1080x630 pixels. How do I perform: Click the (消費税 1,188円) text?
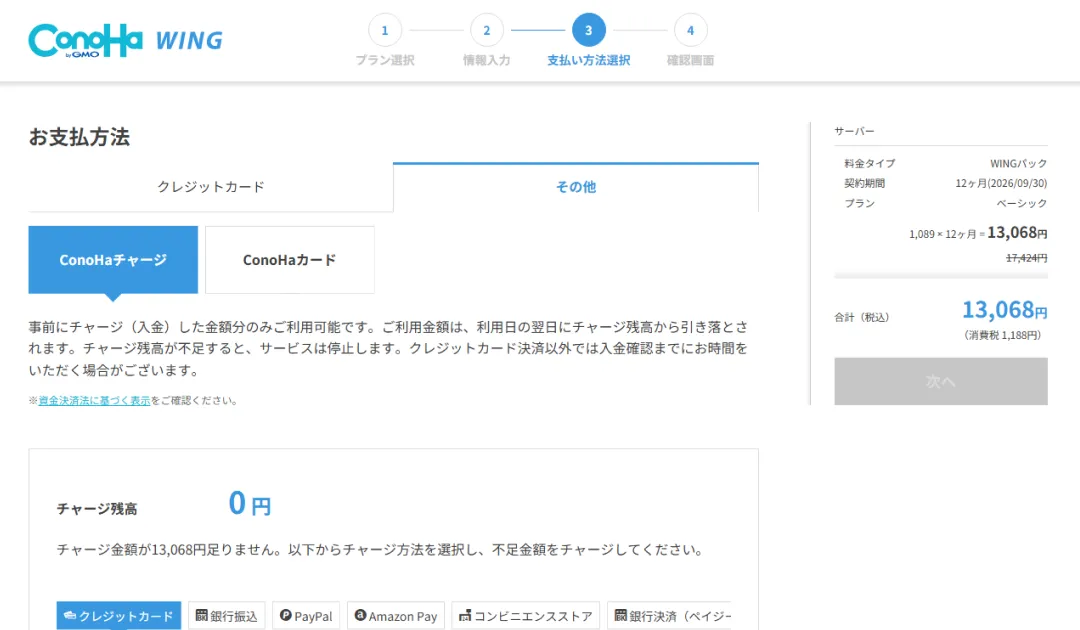(1002, 335)
